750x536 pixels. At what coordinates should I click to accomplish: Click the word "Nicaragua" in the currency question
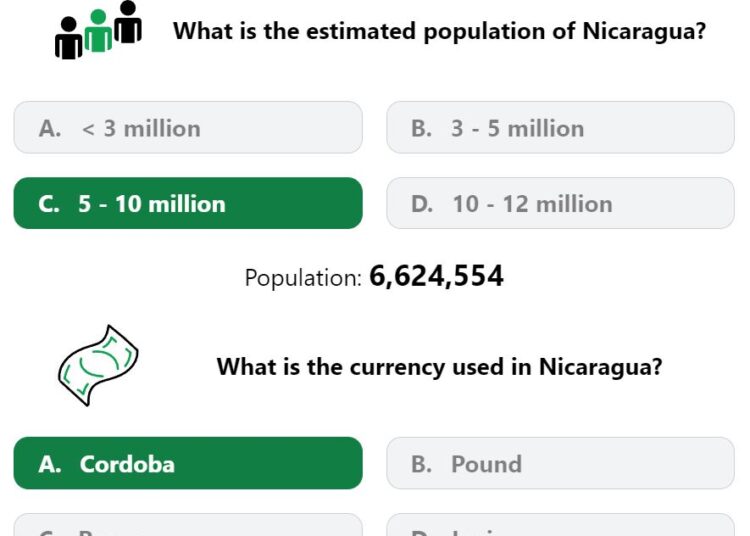[600, 367]
